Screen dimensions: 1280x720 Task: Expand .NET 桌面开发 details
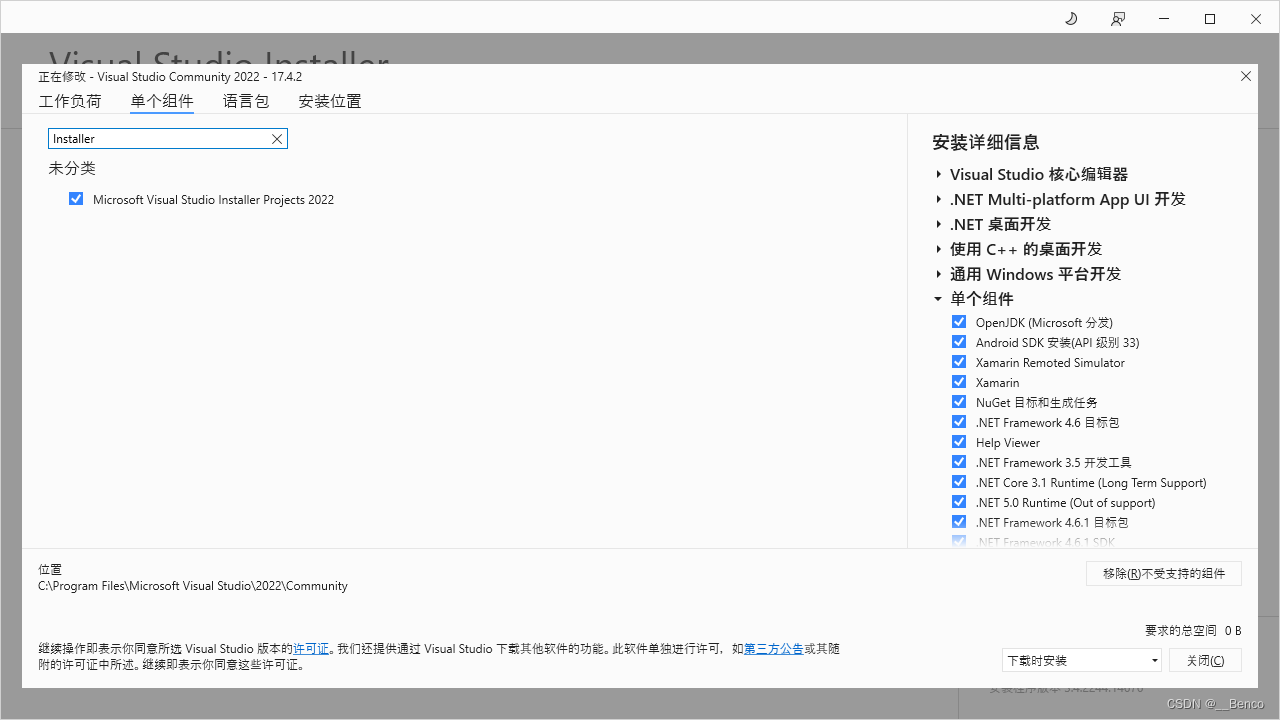click(x=938, y=224)
